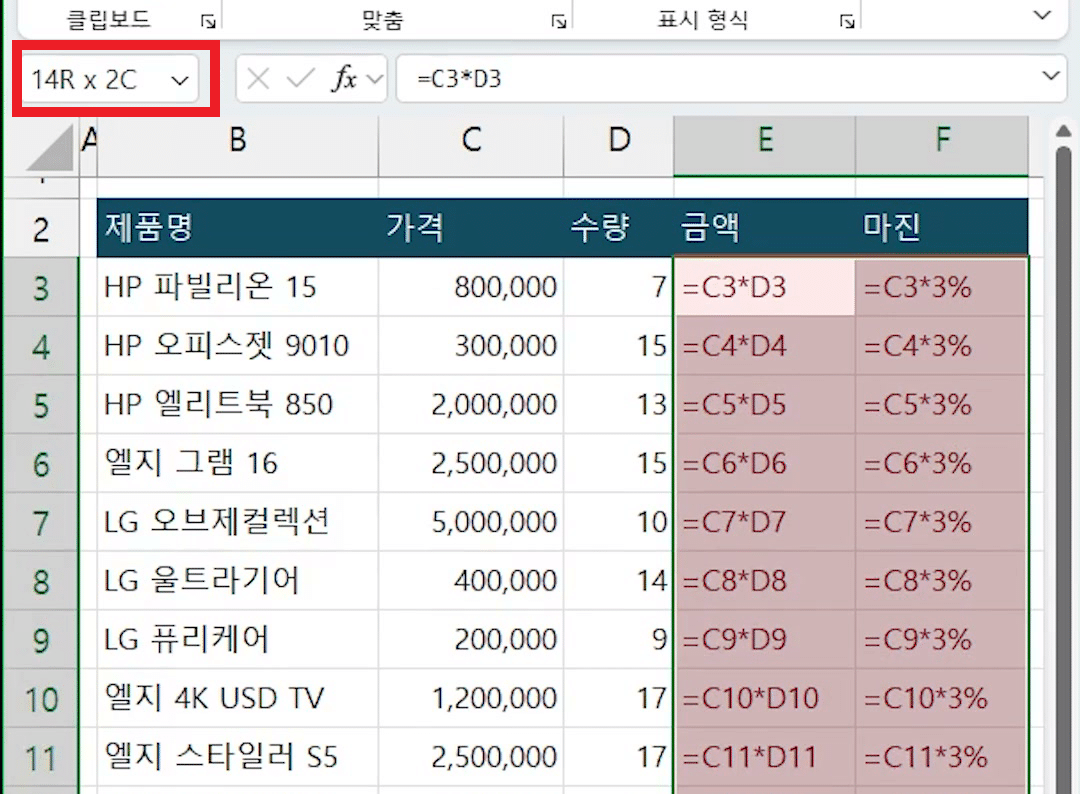Screen dimensions: 1080x794
Task: Open the alignment (맞춤) dialog launcher
Action: [x=559, y=21]
